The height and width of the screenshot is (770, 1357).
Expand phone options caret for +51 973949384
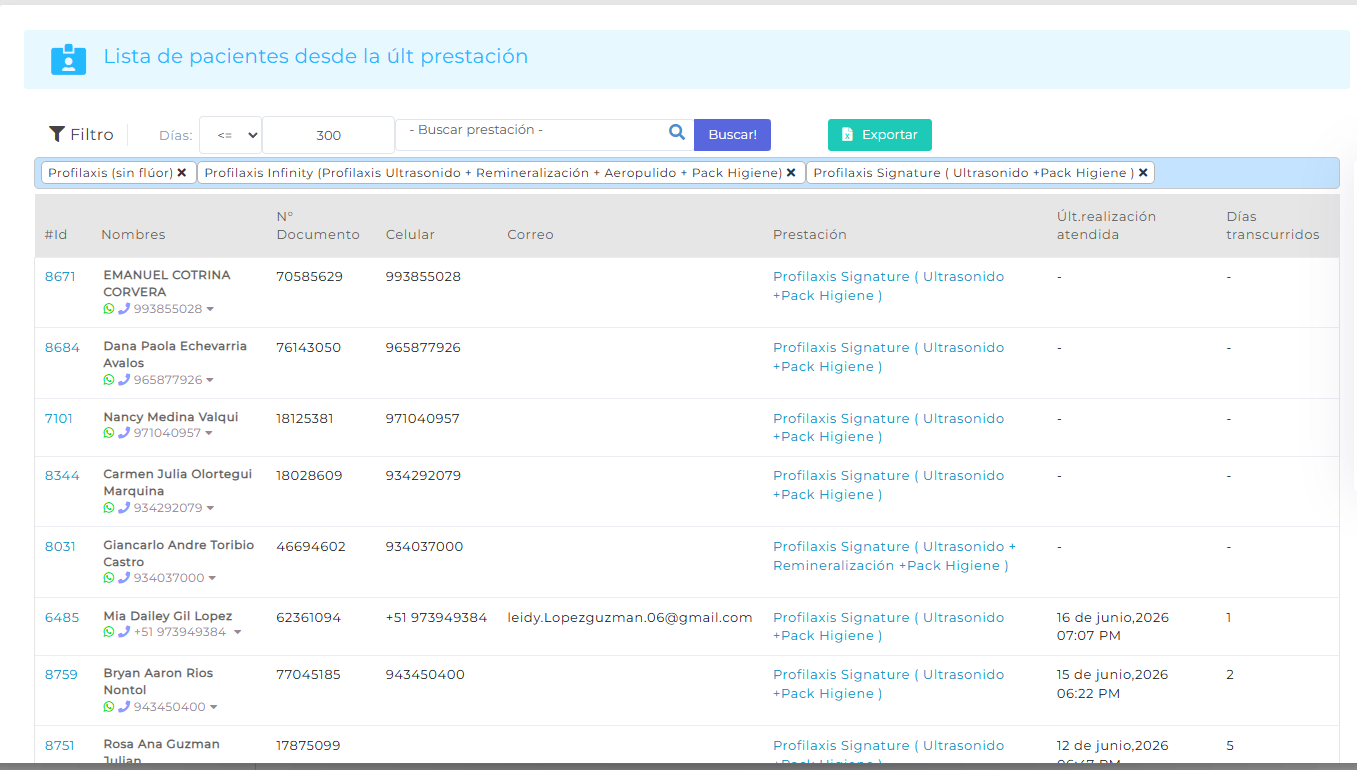point(237,633)
